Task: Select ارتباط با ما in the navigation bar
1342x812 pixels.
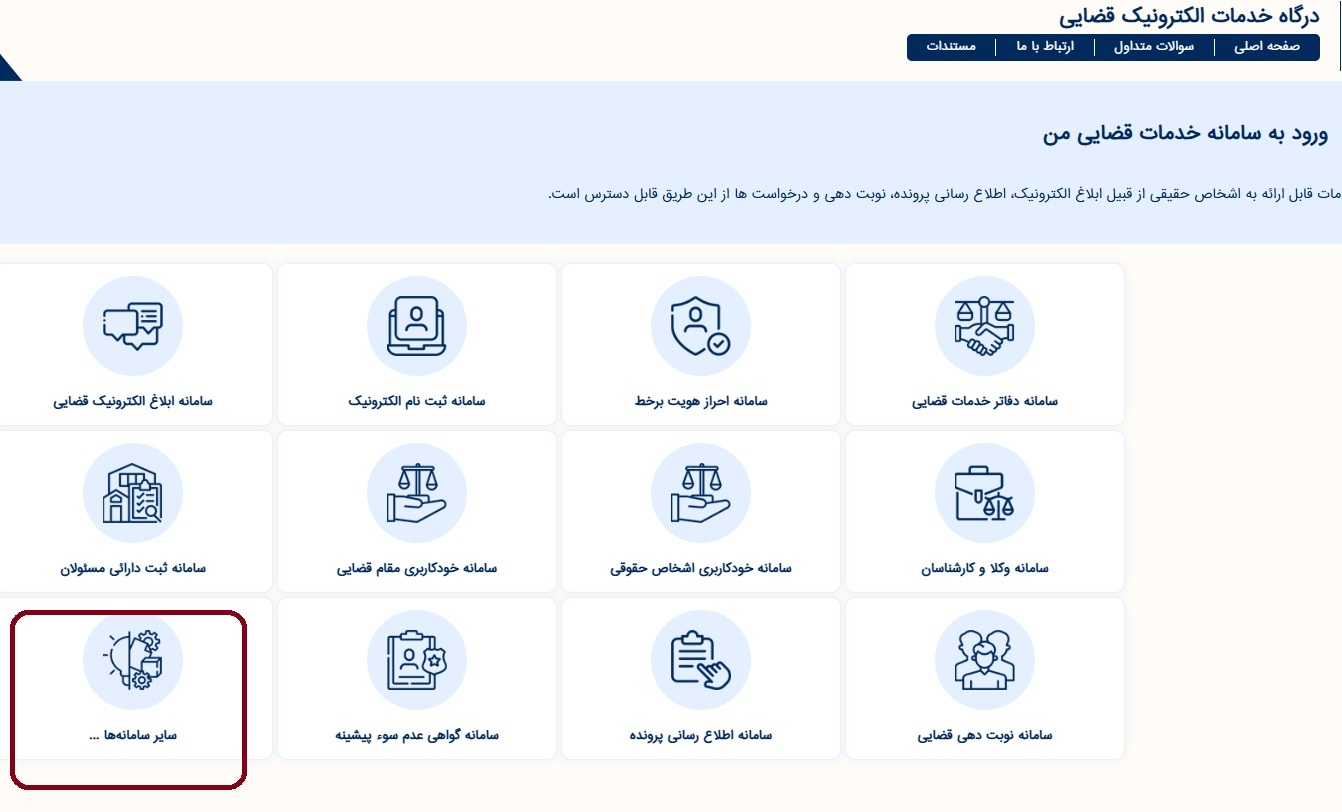Action: (x=1045, y=47)
